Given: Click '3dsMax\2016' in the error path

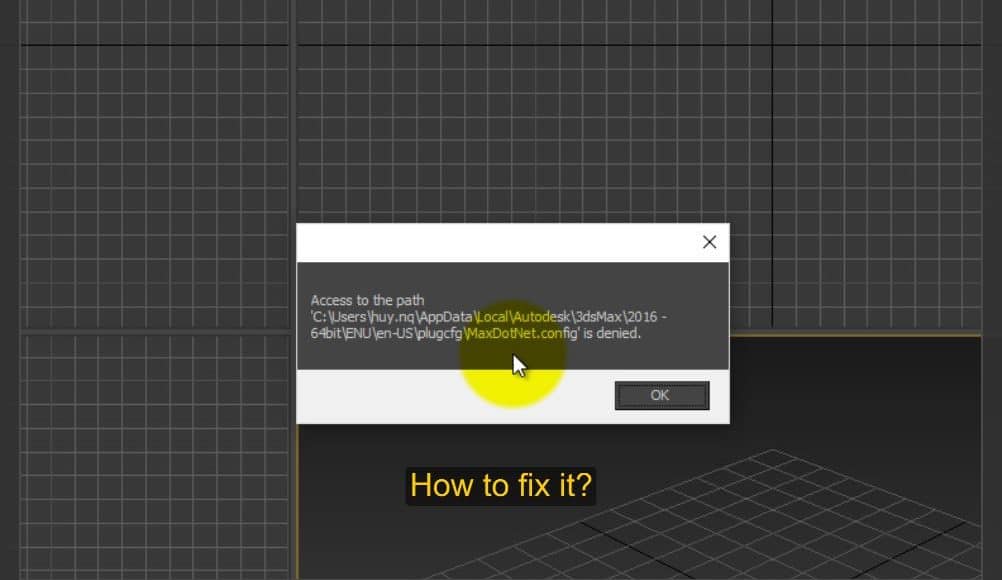Looking at the screenshot, I should 612,317.
